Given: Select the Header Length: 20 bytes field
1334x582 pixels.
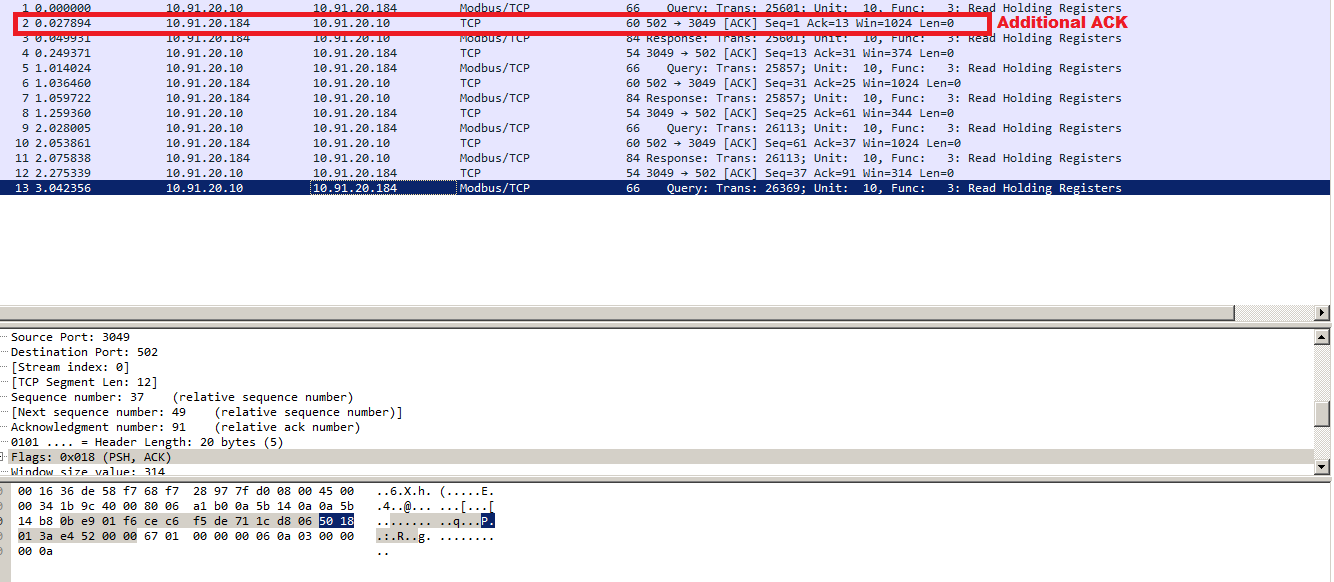Looking at the screenshot, I should tap(147, 442).
